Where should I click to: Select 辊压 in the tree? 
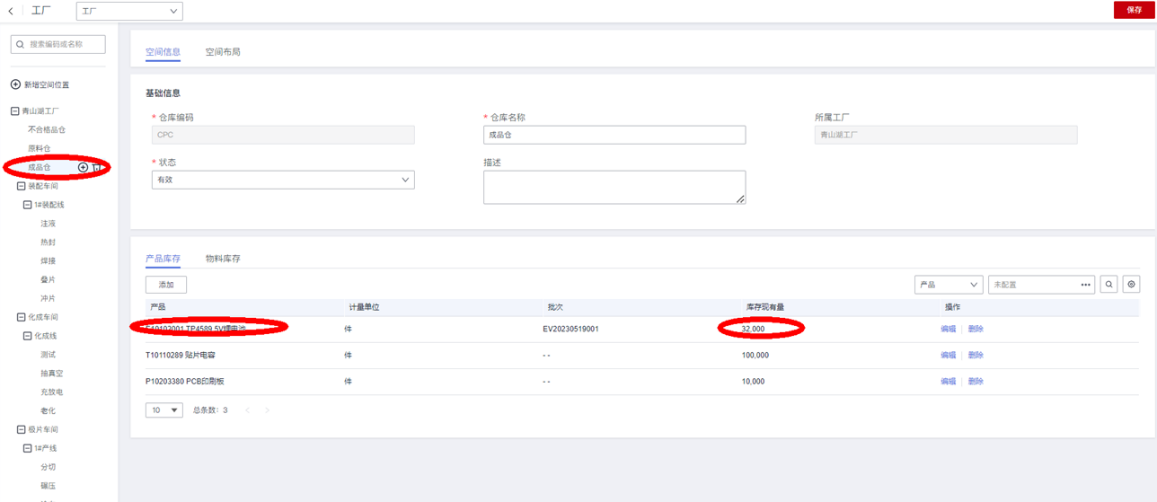pyautogui.click(x=48, y=485)
